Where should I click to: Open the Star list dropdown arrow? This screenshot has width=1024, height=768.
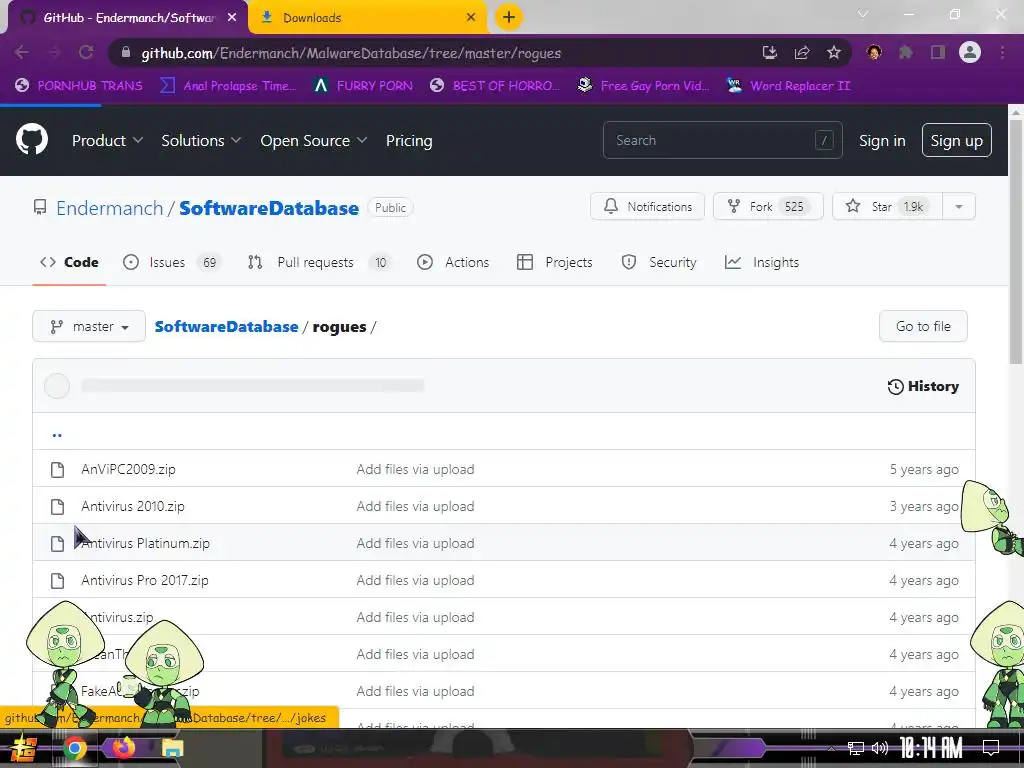click(959, 206)
